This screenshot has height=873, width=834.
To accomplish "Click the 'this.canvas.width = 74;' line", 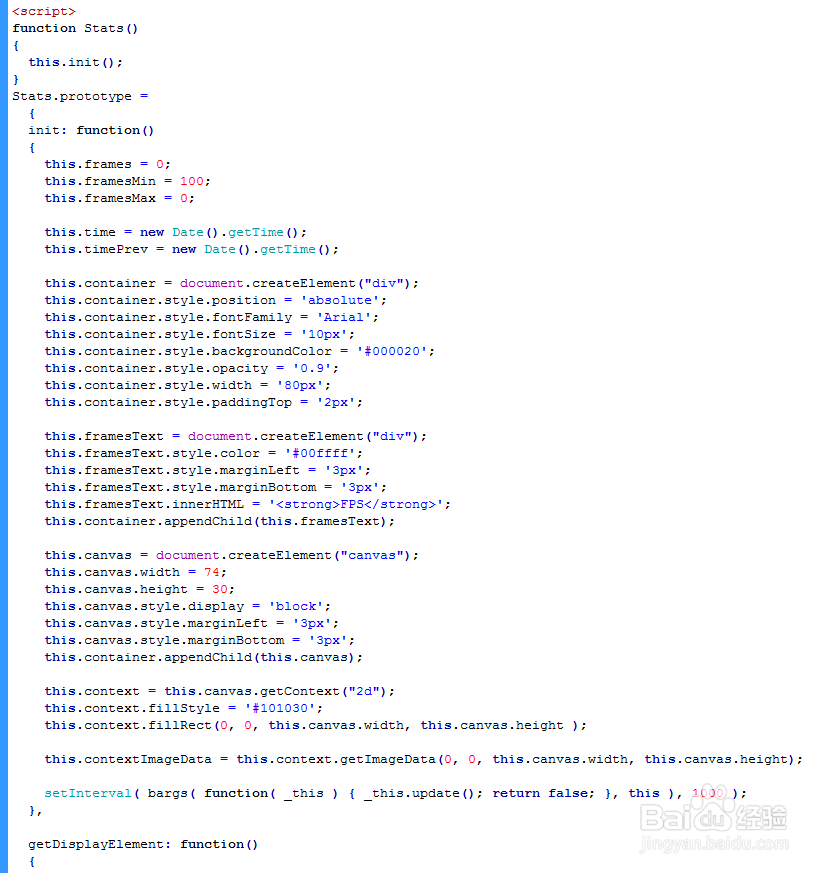I will coord(135,572).
